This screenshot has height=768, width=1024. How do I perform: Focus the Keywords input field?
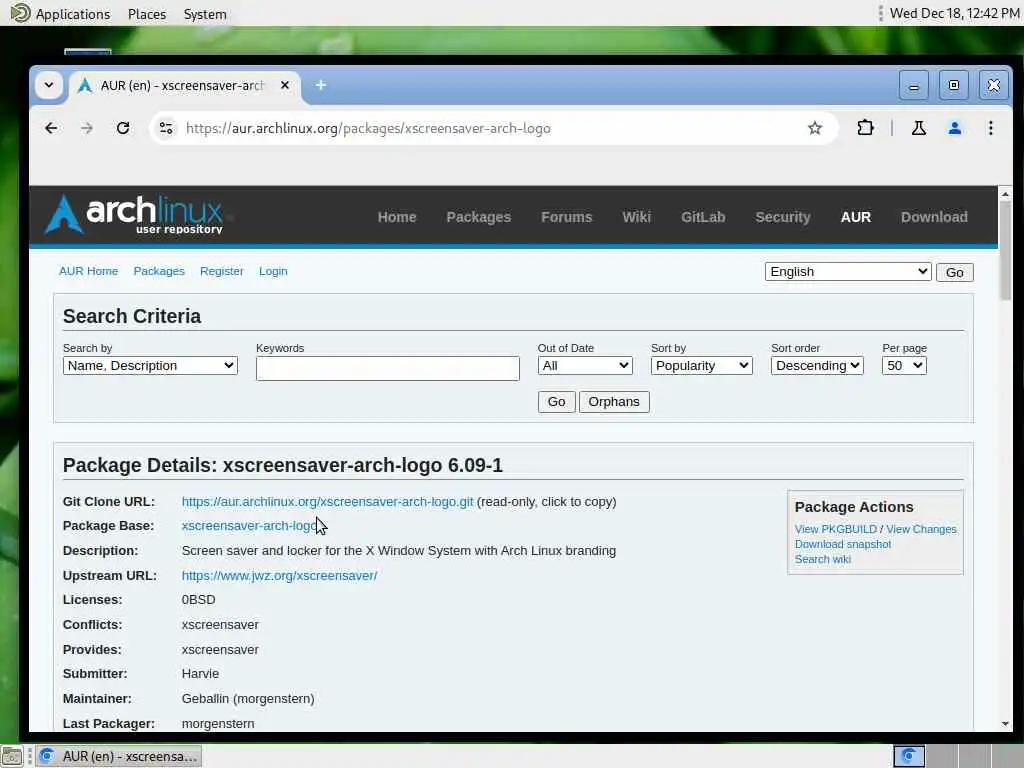click(388, 368)
